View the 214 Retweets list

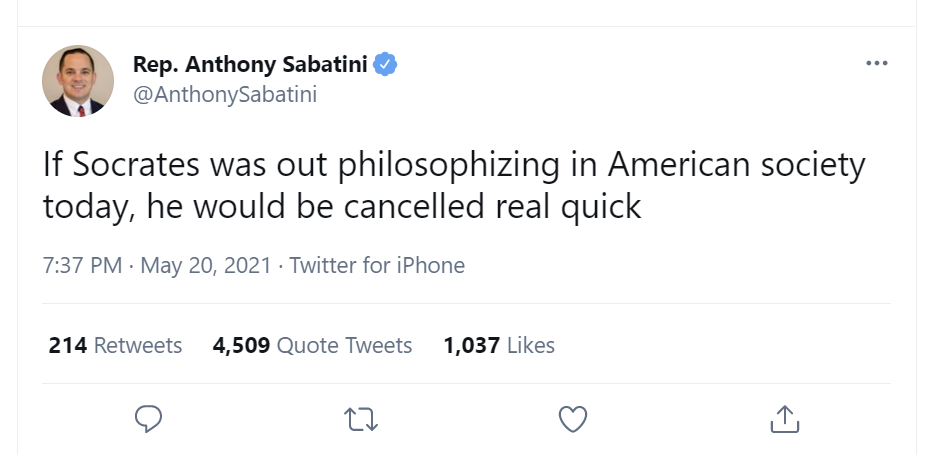[115, 346]
